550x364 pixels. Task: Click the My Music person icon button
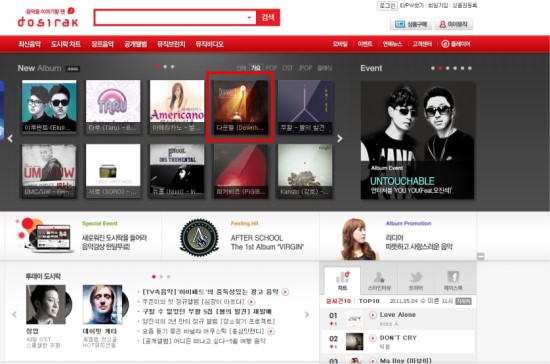pos(454,24)
